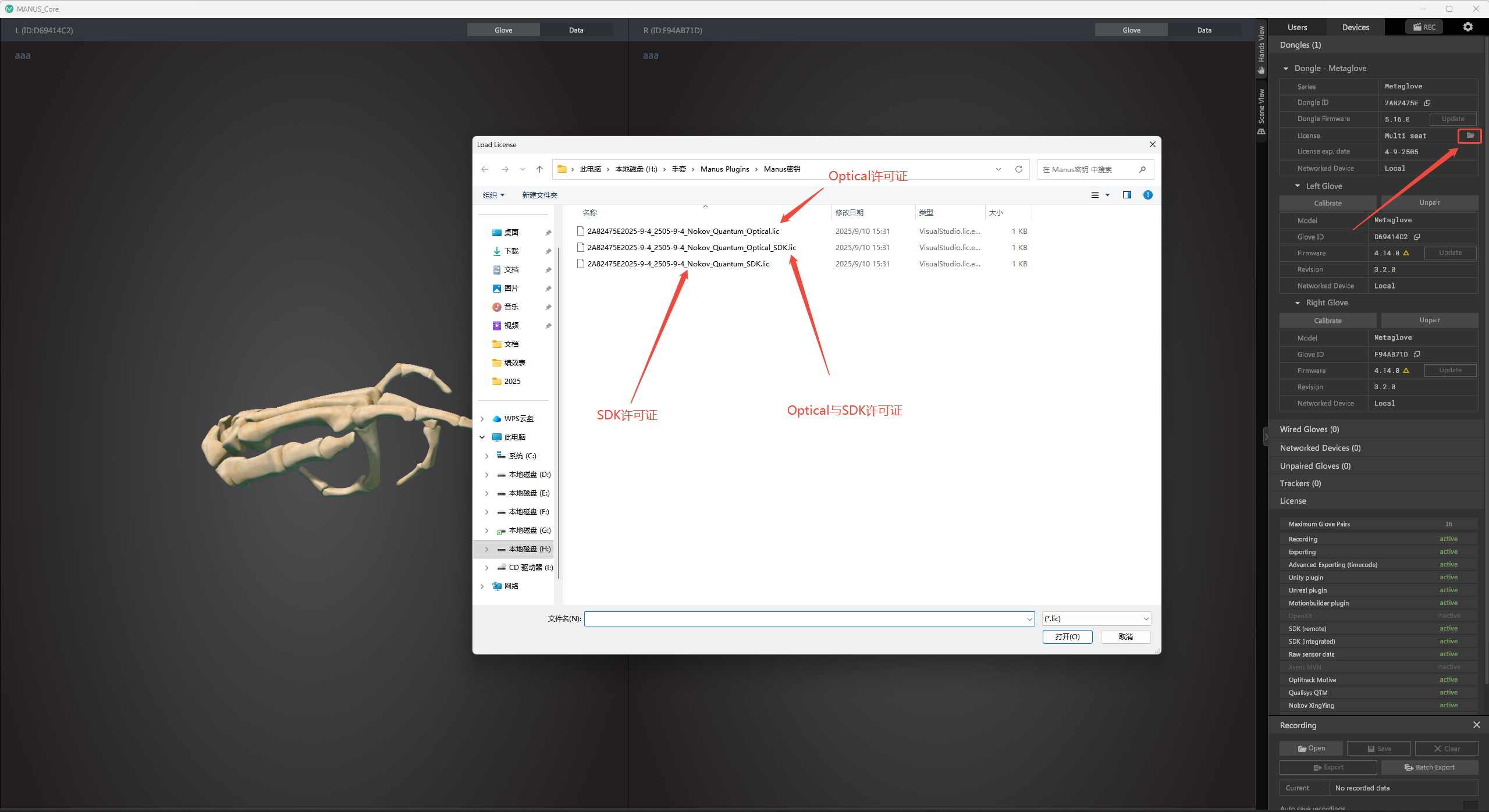Change file view layout with the list icon
Image resolution: width=1489 pixels, height=812 pixels.
tap(1095, 195)
